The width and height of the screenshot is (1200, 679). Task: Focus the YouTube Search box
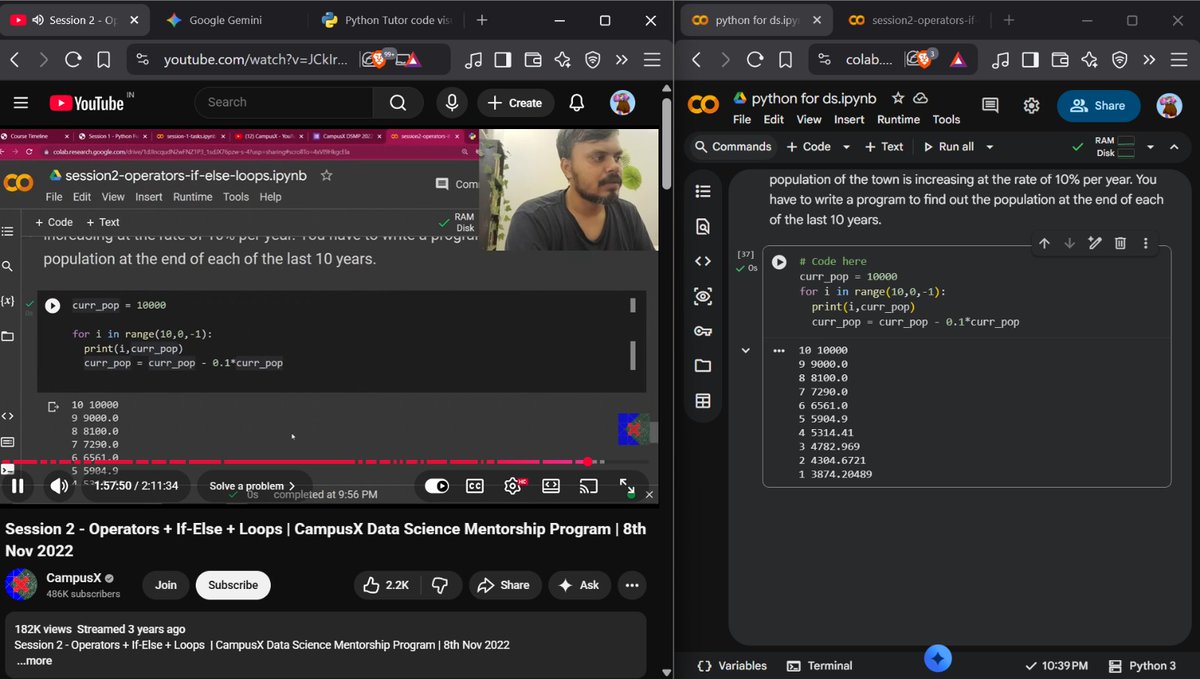point(283,102)
